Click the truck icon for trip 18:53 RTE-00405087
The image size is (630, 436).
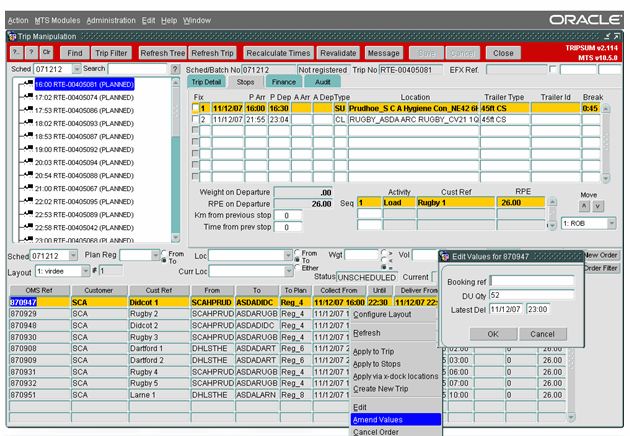click(x=28, y=136)
